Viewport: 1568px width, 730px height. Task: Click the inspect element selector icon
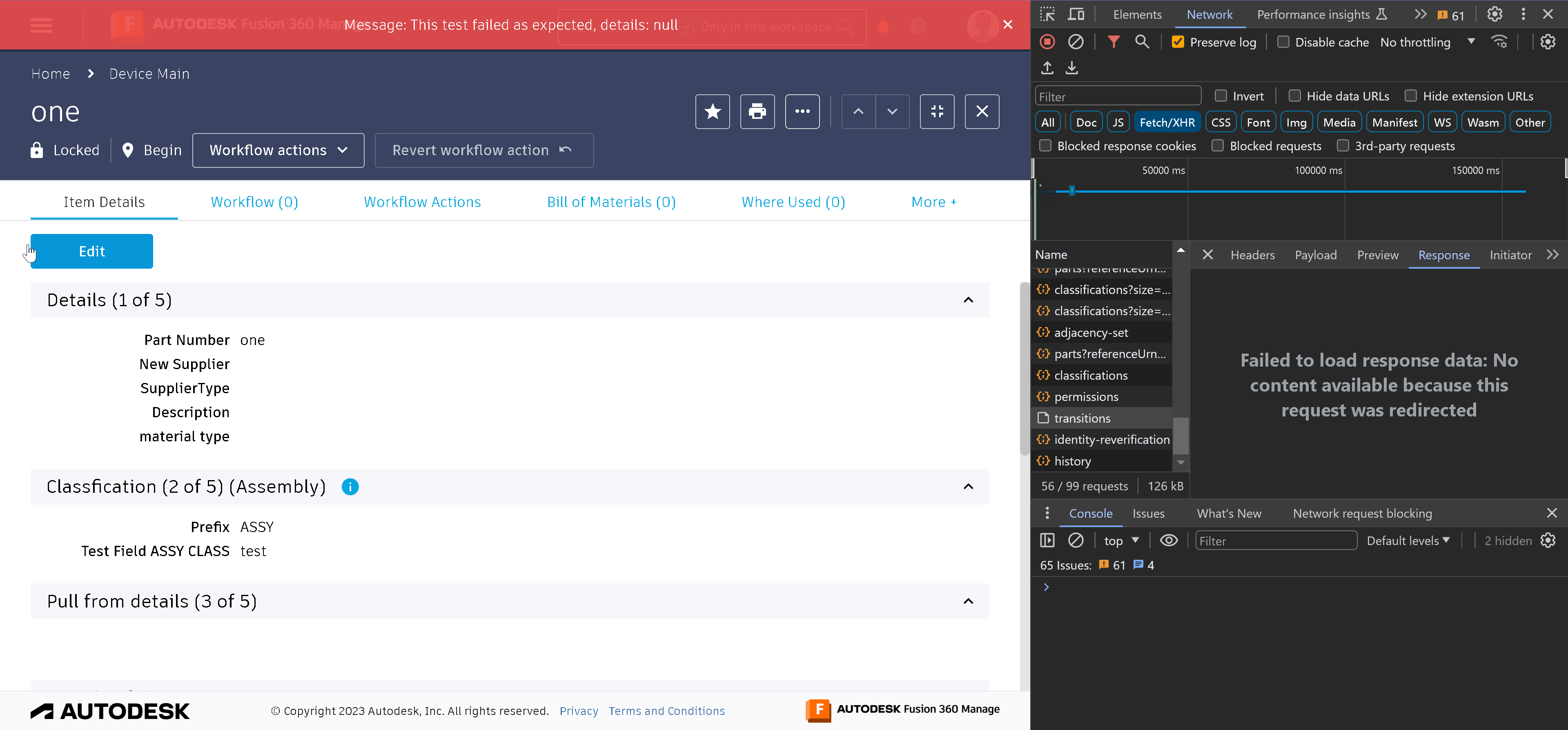point(1047,15)
